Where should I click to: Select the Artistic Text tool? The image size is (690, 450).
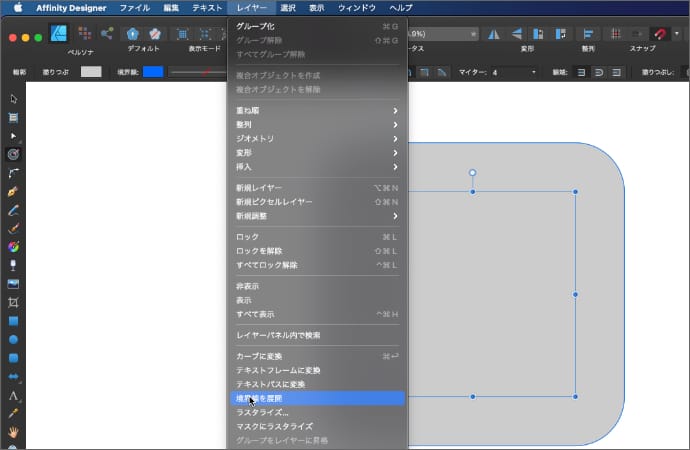(x=13, y=395)
